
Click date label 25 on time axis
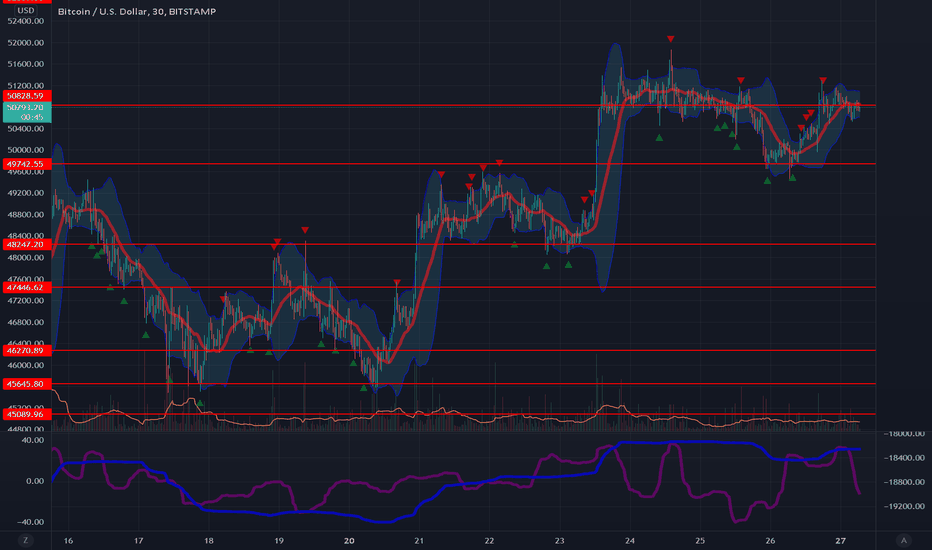tap(700, 540)
